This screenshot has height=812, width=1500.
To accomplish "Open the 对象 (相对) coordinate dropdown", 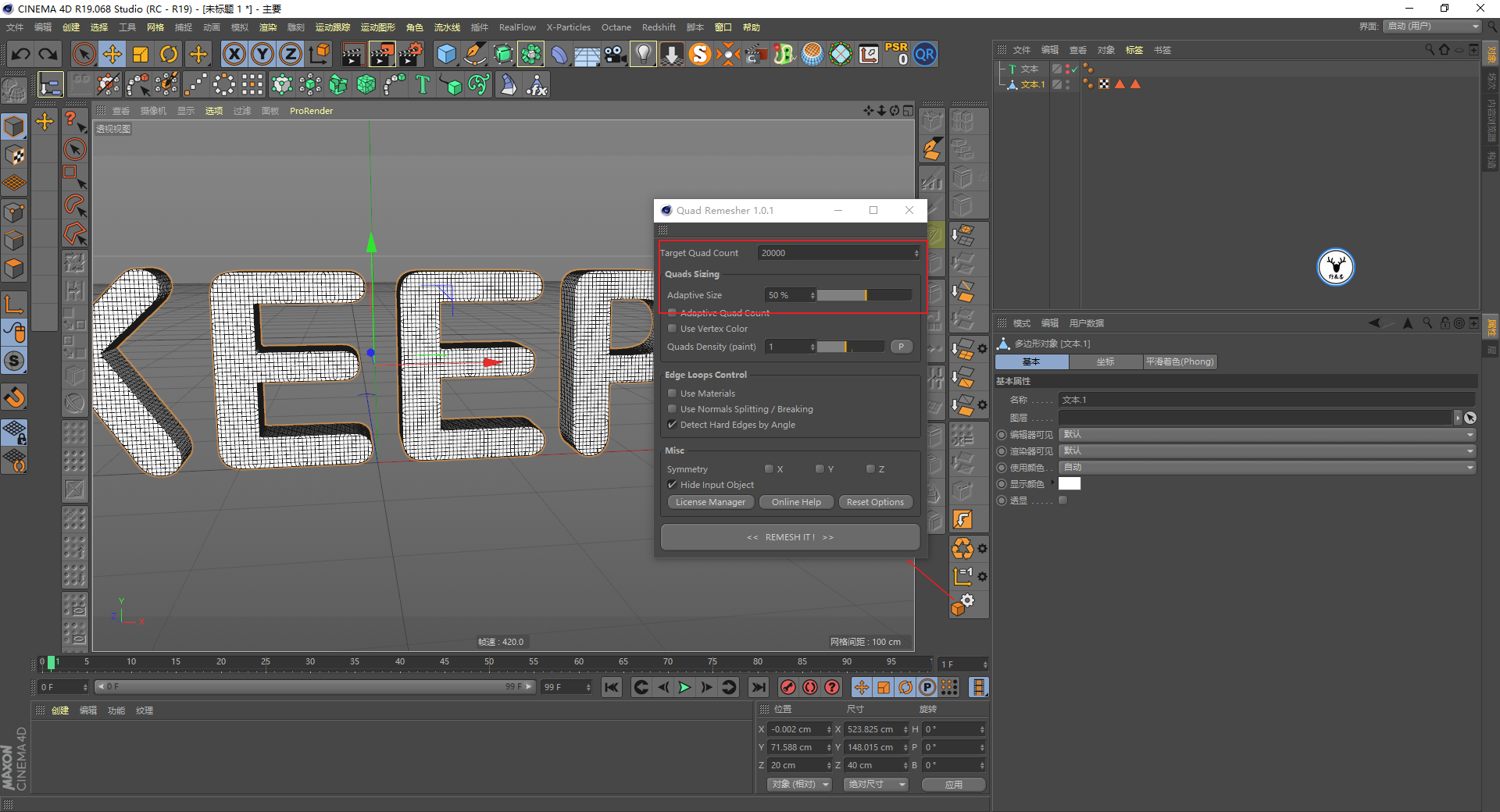I will (x=800, y=785).
